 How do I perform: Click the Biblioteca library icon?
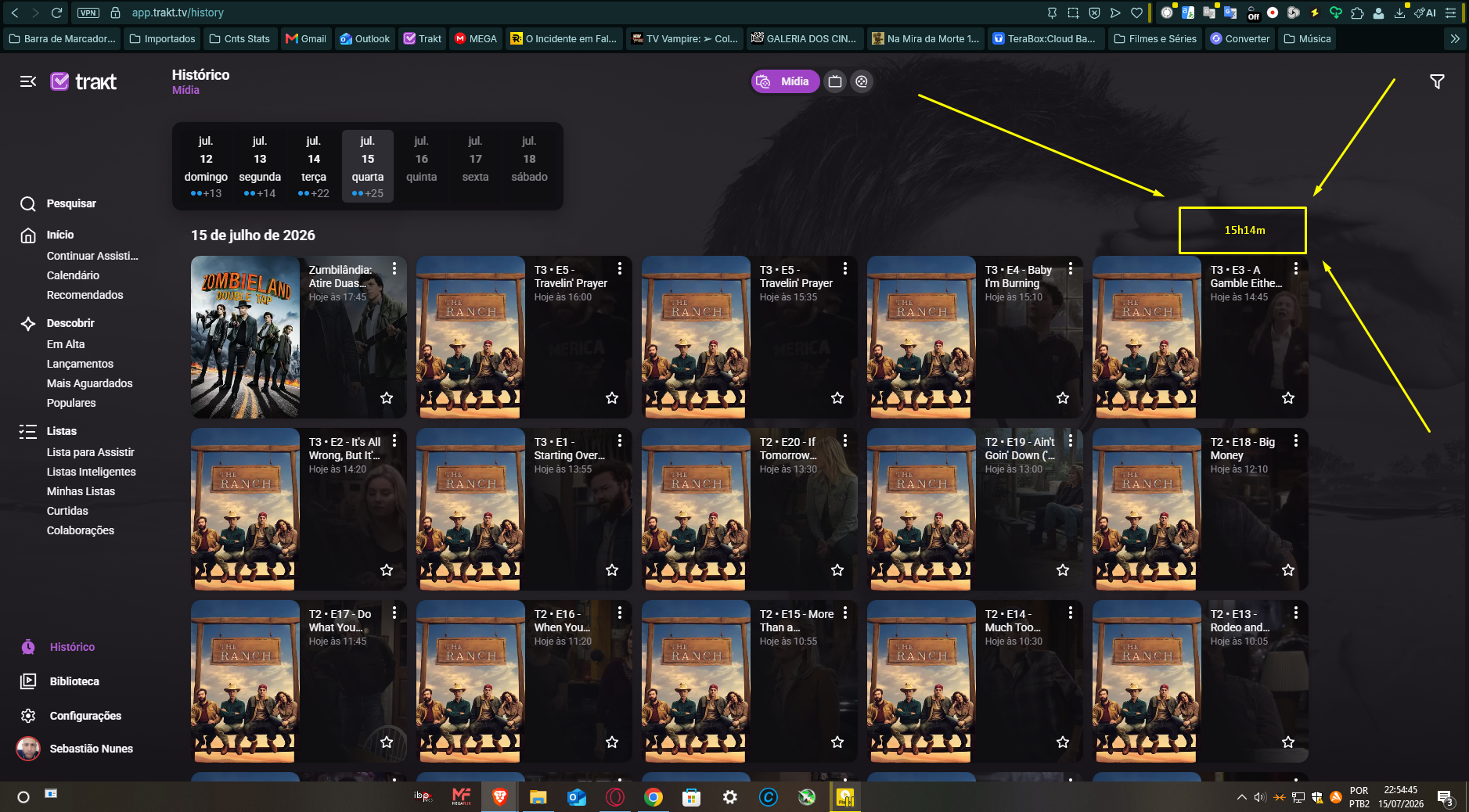pos(28,681)
